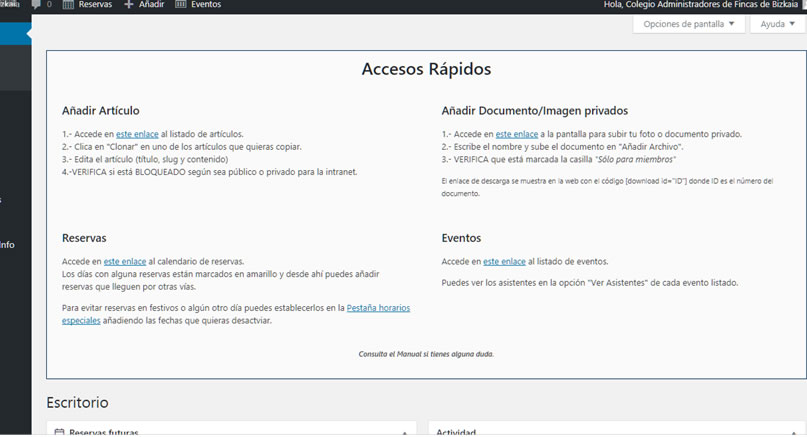Follow 'este enlace' under Añadir Artículo
Screen dimensions: 807x437
[137, 134]
